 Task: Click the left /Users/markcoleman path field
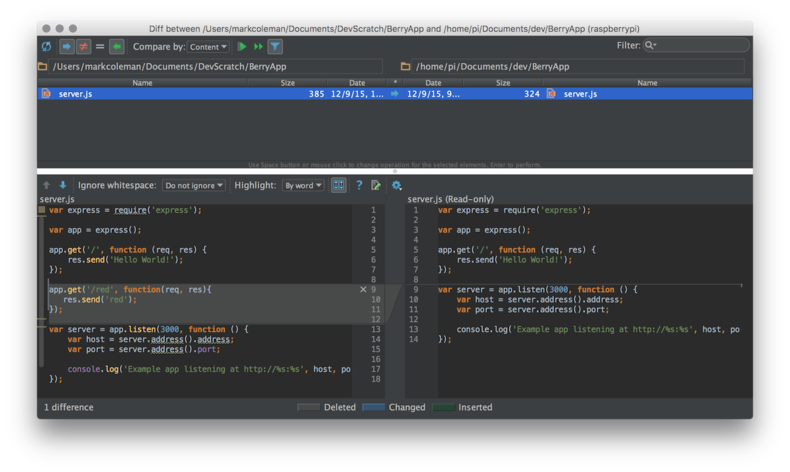click(217, 66)
